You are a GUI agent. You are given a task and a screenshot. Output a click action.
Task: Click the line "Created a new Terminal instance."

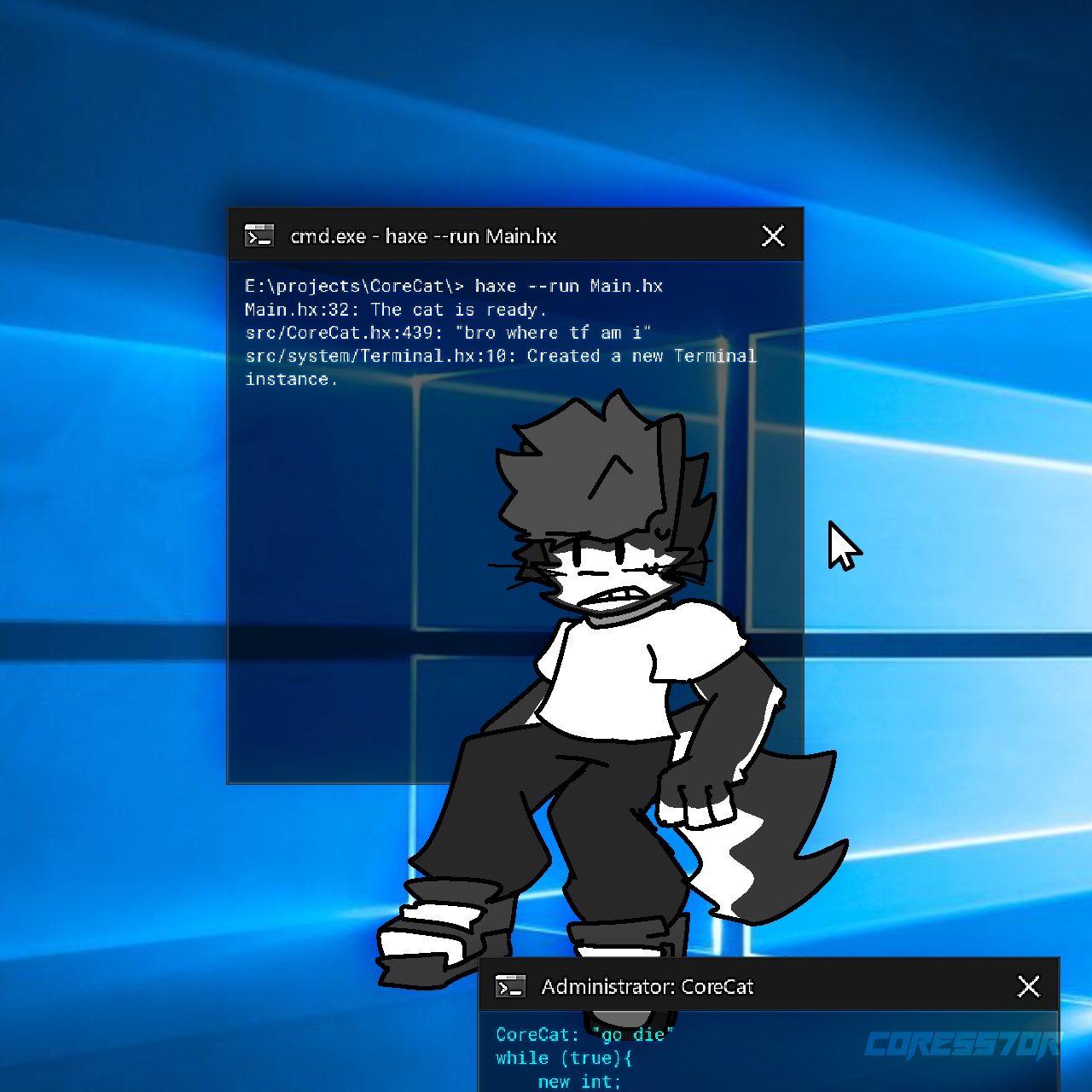tap(501, 368)
